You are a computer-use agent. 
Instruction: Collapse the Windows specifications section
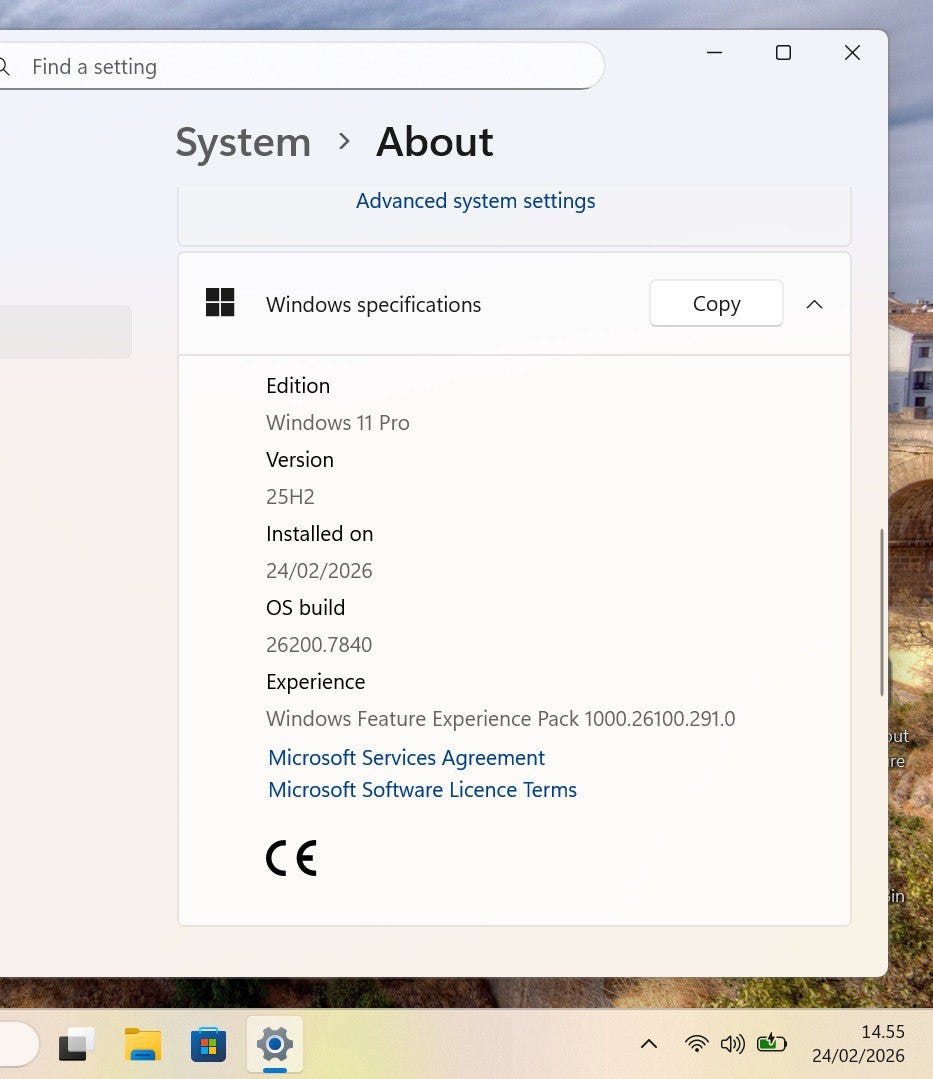(814, 304)
